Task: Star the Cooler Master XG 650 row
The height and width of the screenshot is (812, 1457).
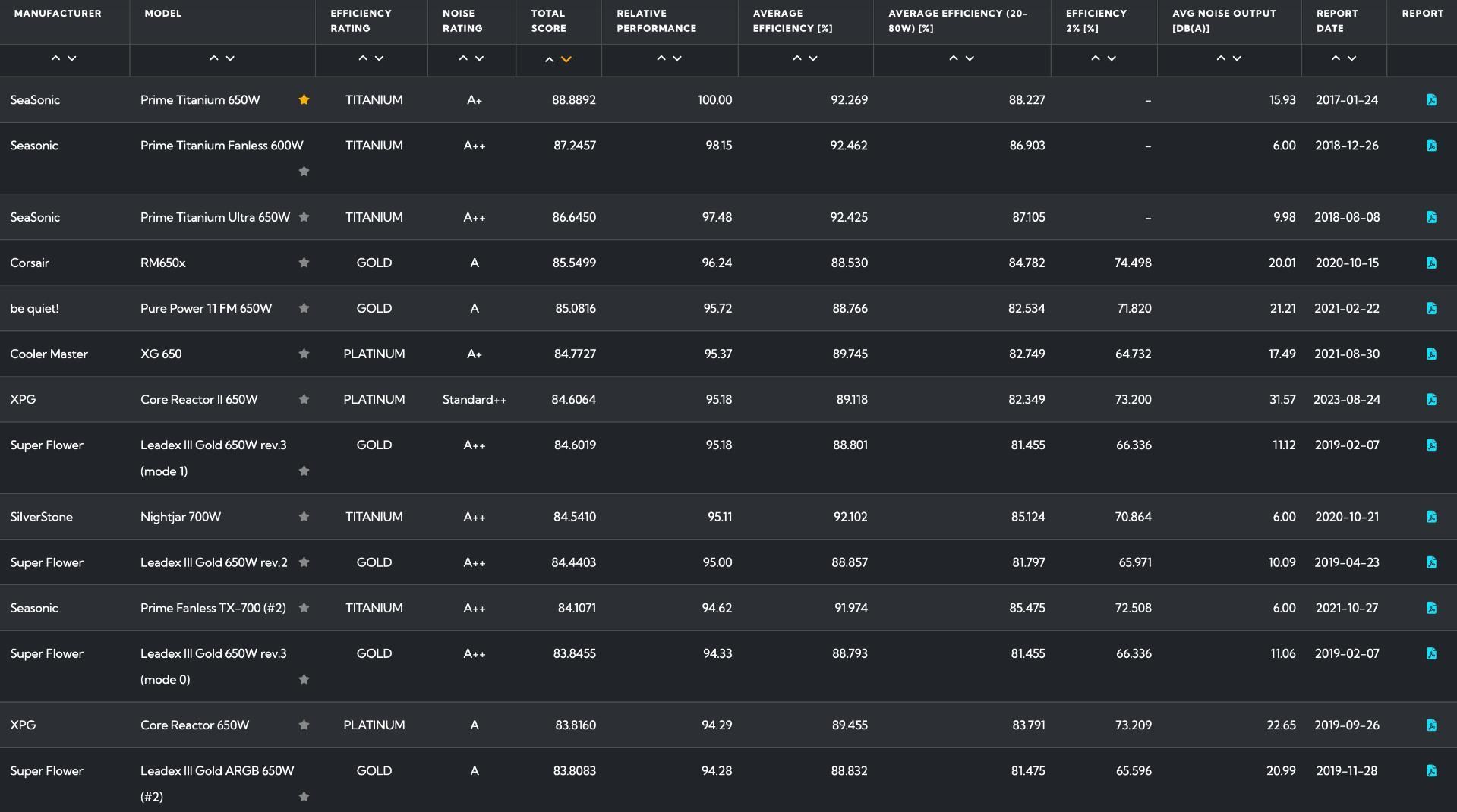Action: click(x=304, y=354)
